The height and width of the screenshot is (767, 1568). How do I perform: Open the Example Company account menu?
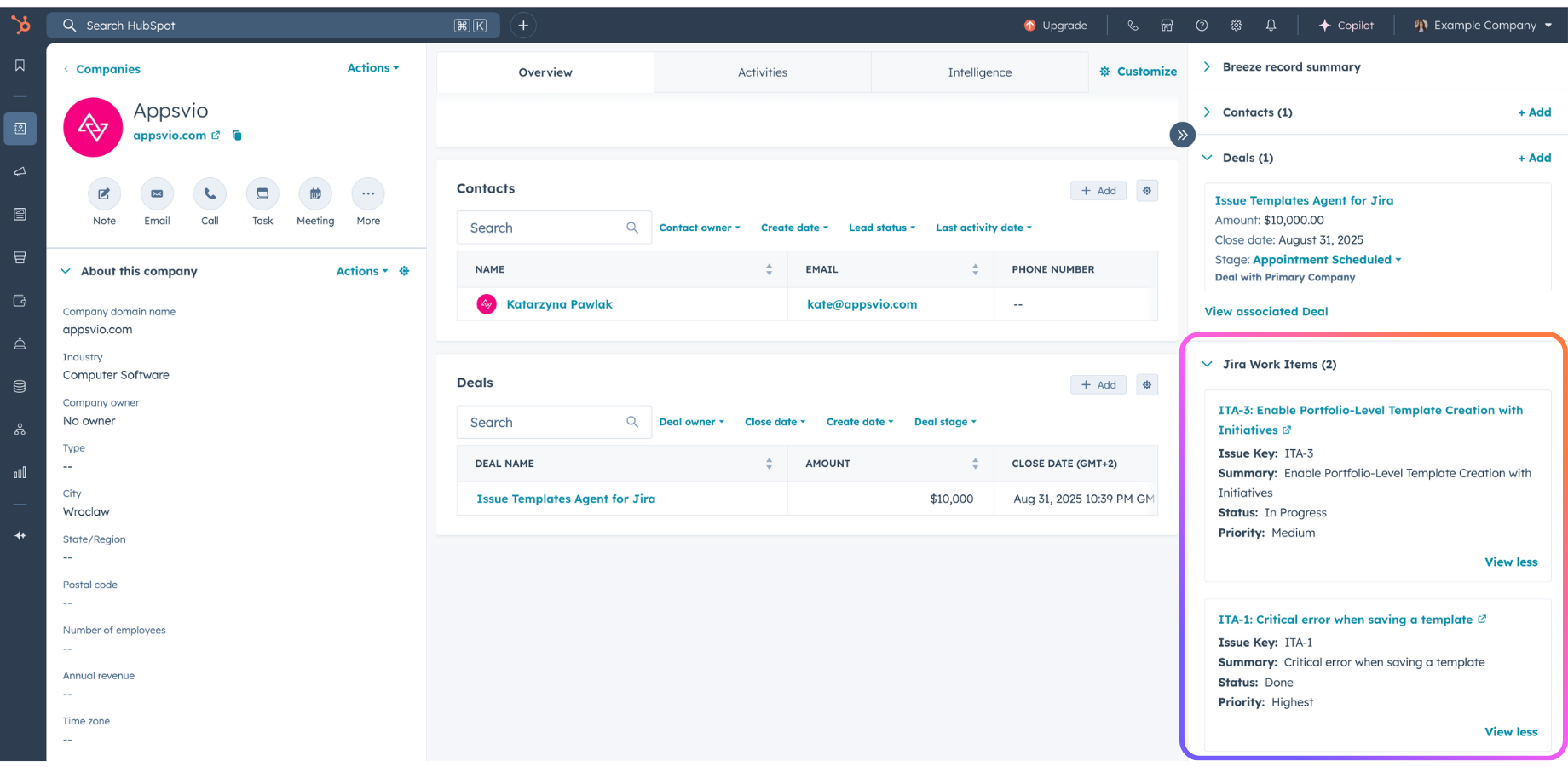click(x=1483, y=26)
